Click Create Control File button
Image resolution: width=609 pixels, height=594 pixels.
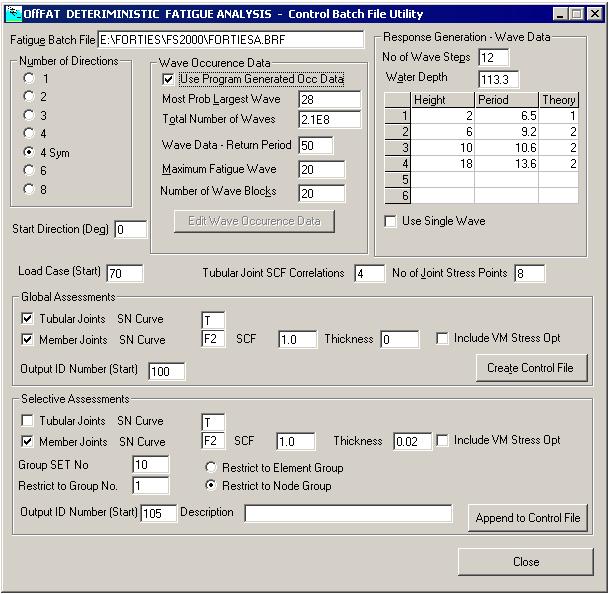[532, 368]
